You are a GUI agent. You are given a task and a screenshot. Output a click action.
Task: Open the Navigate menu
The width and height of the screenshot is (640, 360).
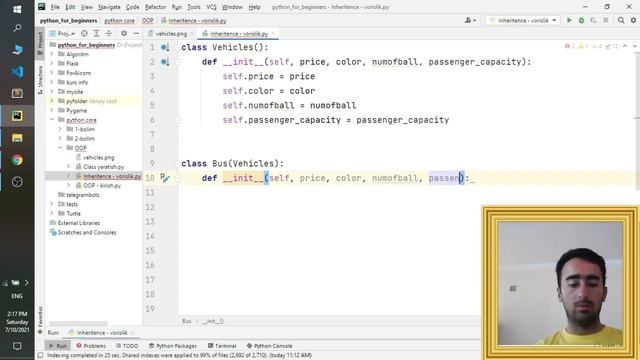(109, 7)
